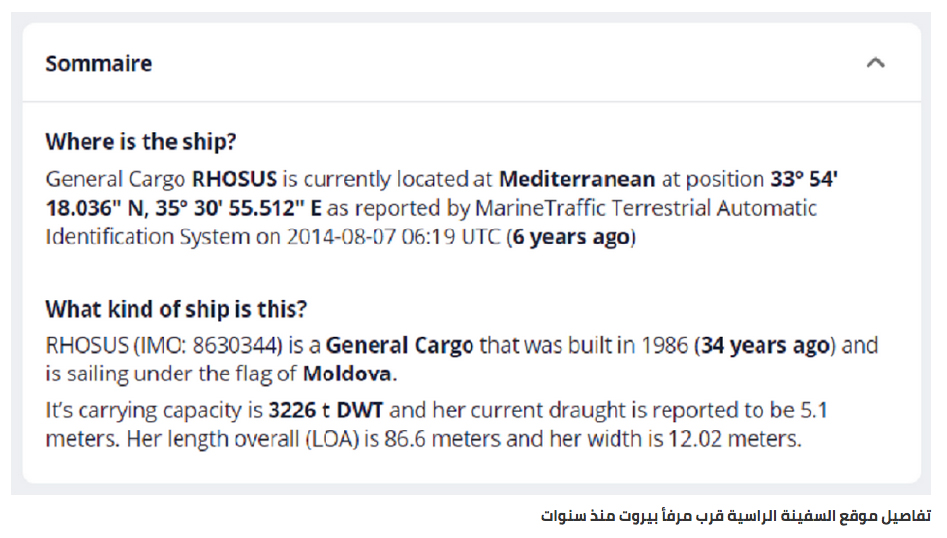Select the bold ship name RHOSUS
The image size is (947, 538).
[x=234, y=179]
